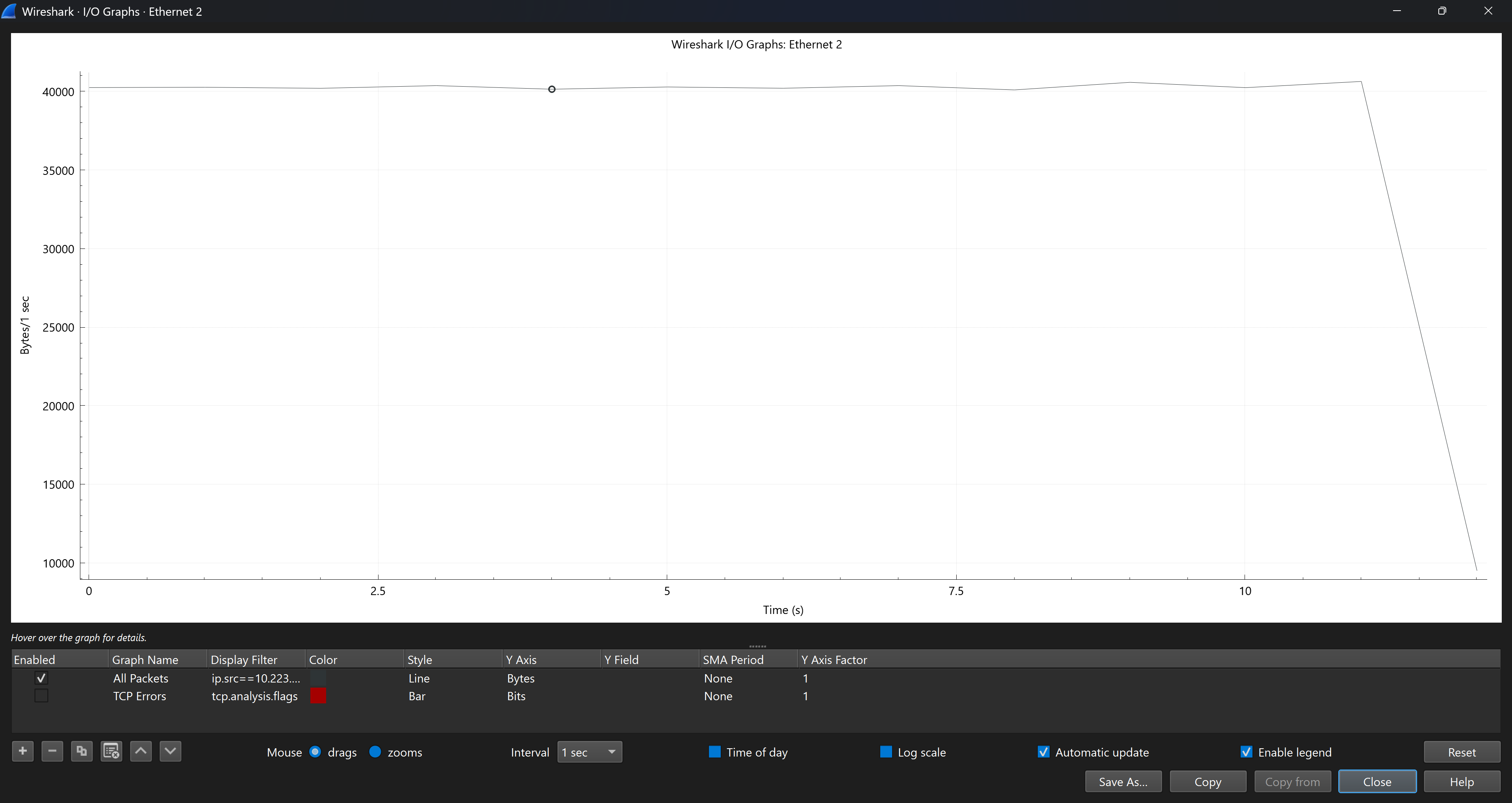Image resolution: width=1512 pixels, height=803 pixels.
Task: Click the splitter handle above the graph table
Action: coord(757,646)
